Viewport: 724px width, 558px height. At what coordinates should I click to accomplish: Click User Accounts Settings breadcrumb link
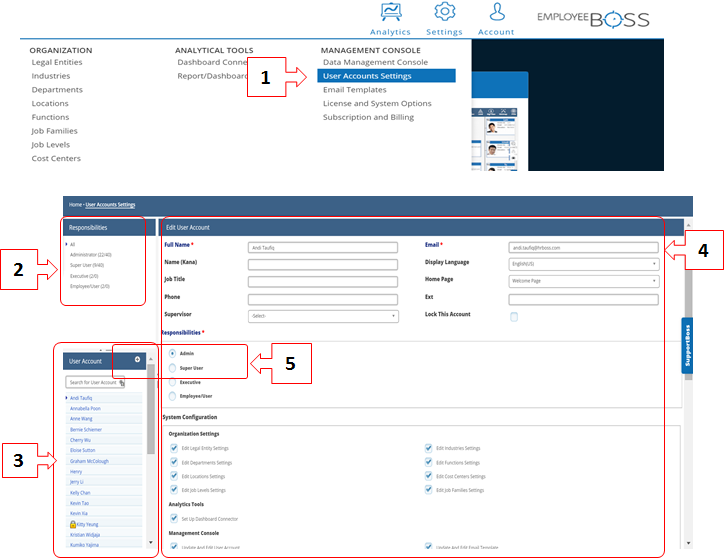click(110, 205)
